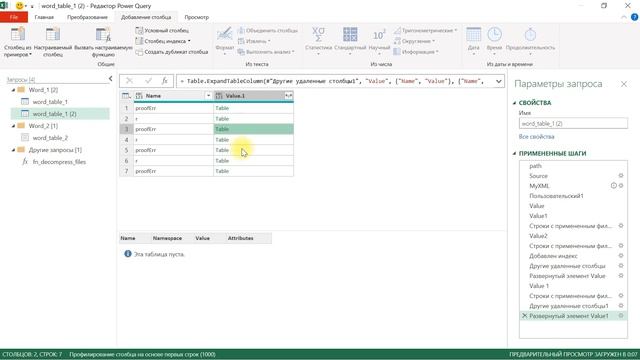Open the Rounding dropdown
This screenshot has height=360, width=640.
414,41
